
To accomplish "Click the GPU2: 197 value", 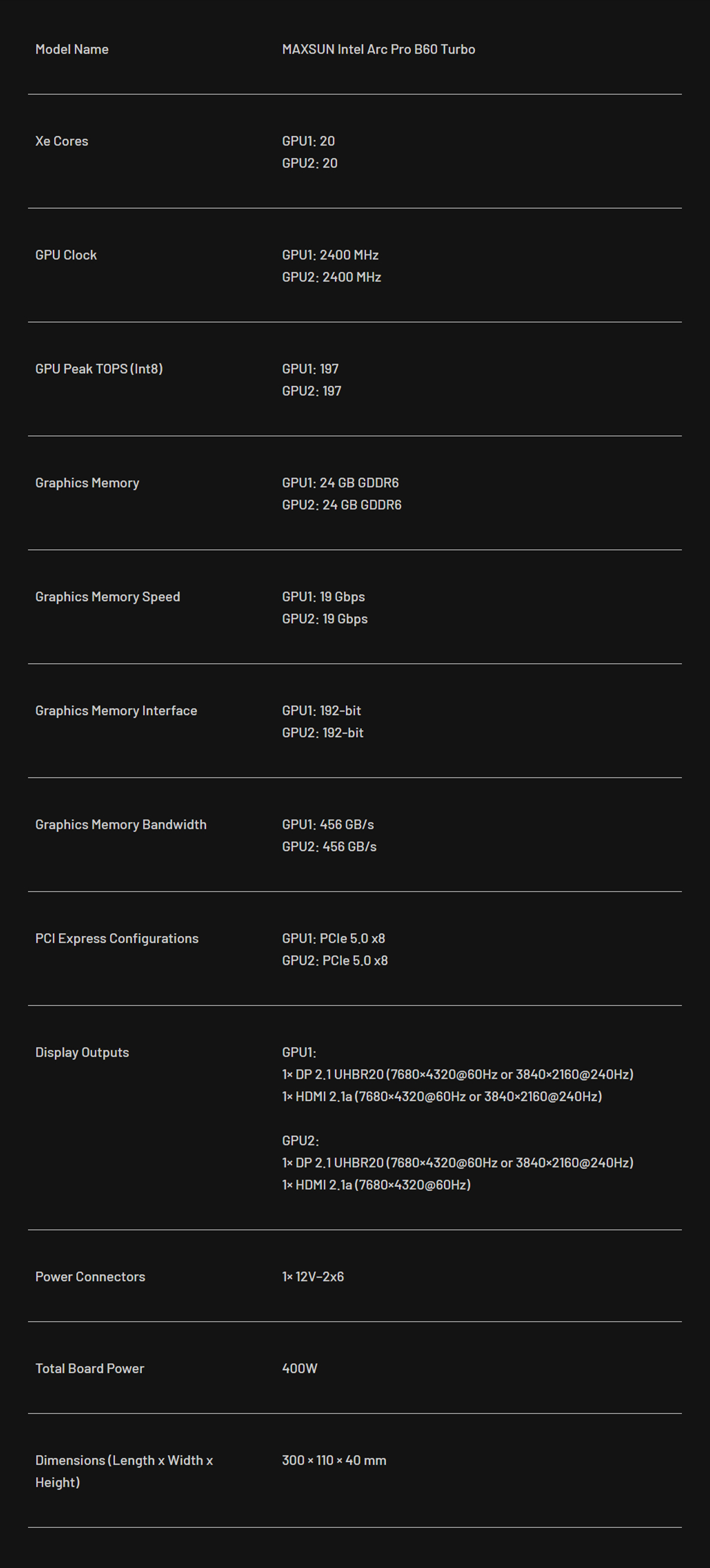I will pyautogui.click(x=312, y=391).
